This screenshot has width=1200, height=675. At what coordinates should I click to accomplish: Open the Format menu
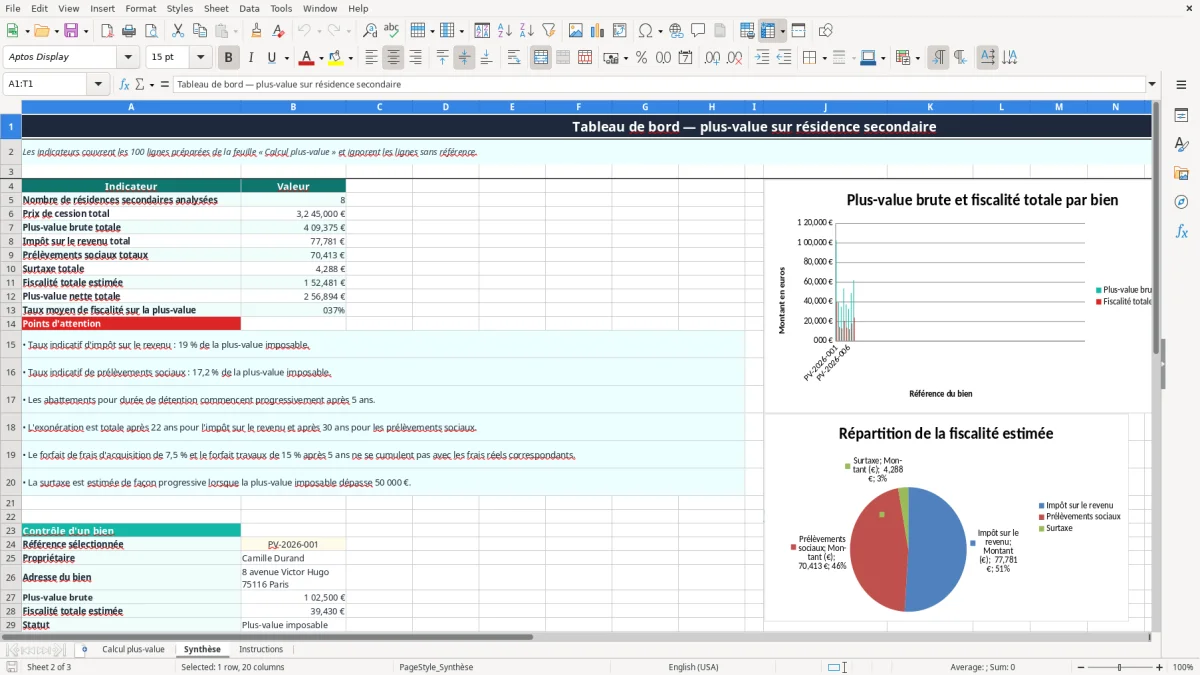[x=140, y=8]
